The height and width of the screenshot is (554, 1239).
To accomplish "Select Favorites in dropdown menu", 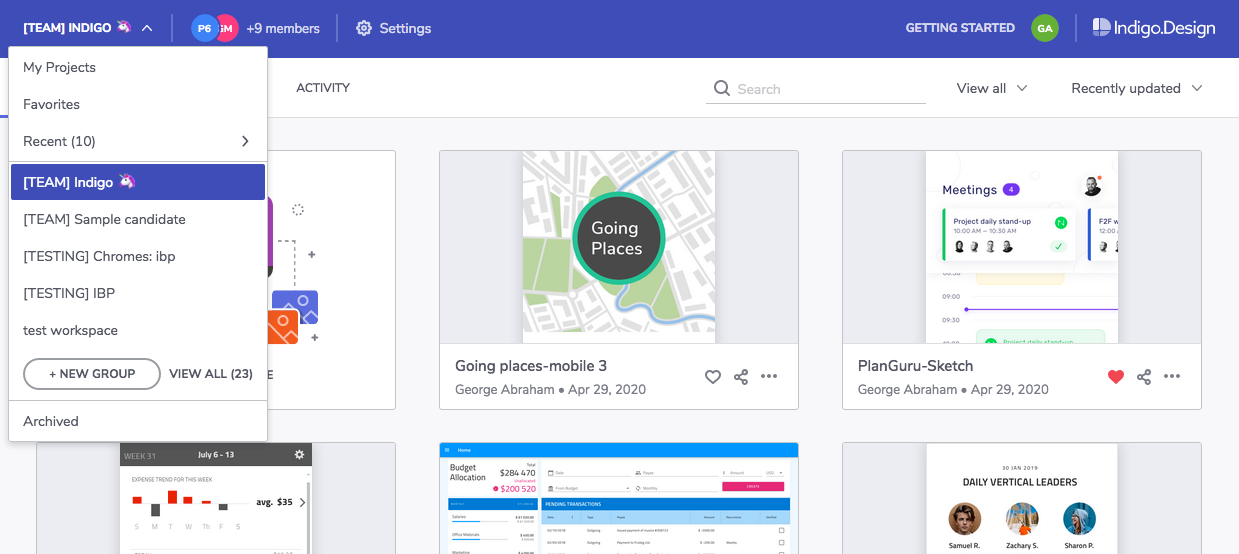I will (138, 104).
